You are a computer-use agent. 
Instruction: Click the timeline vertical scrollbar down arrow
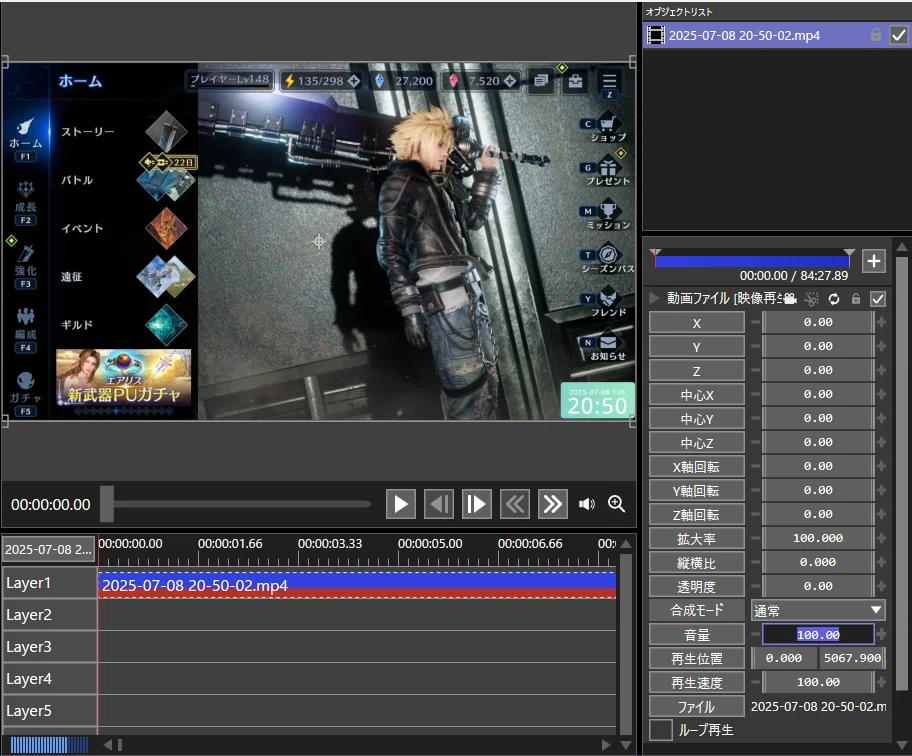coord(626,745)
